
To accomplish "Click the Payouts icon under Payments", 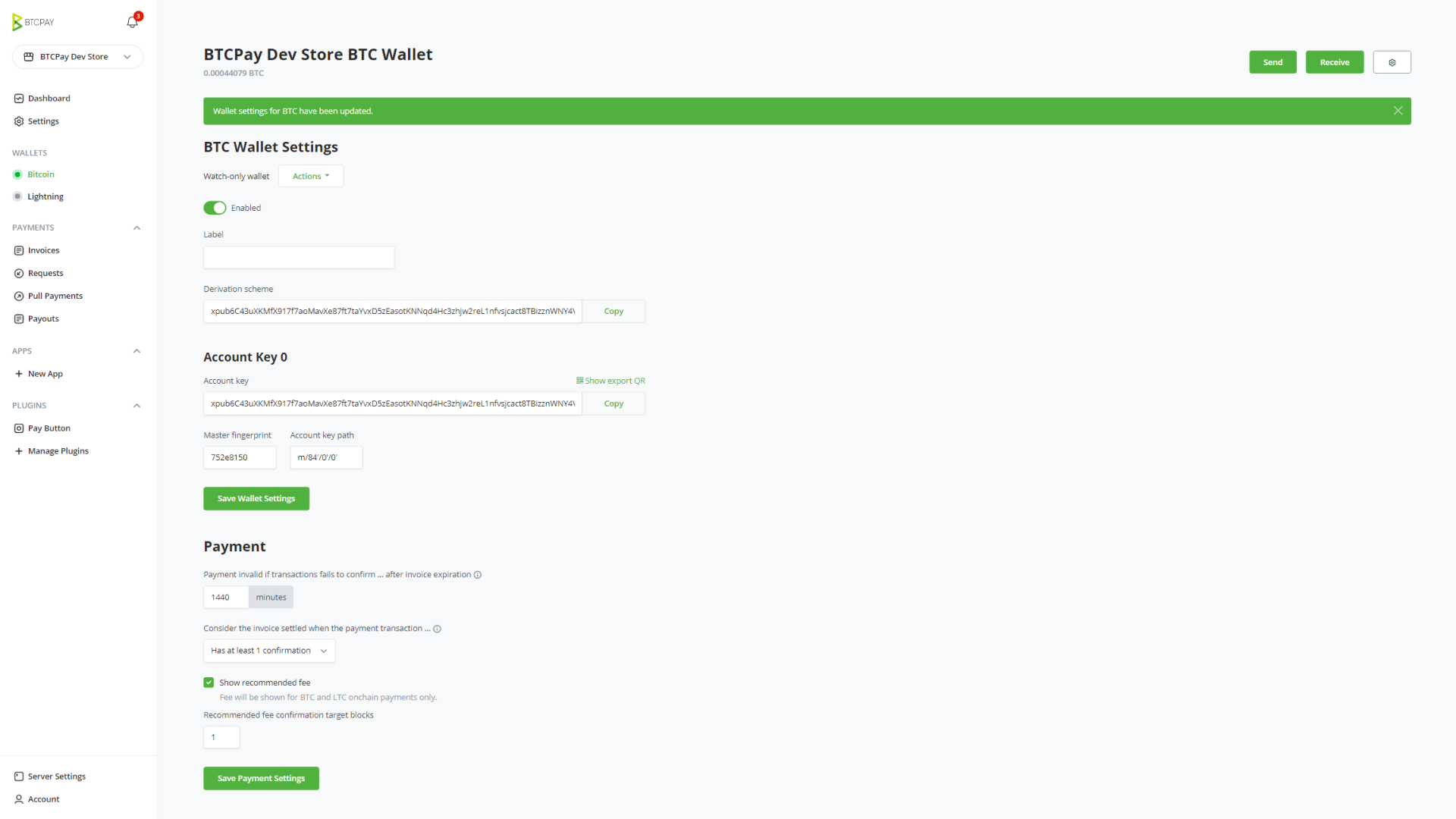I will 19,319.
